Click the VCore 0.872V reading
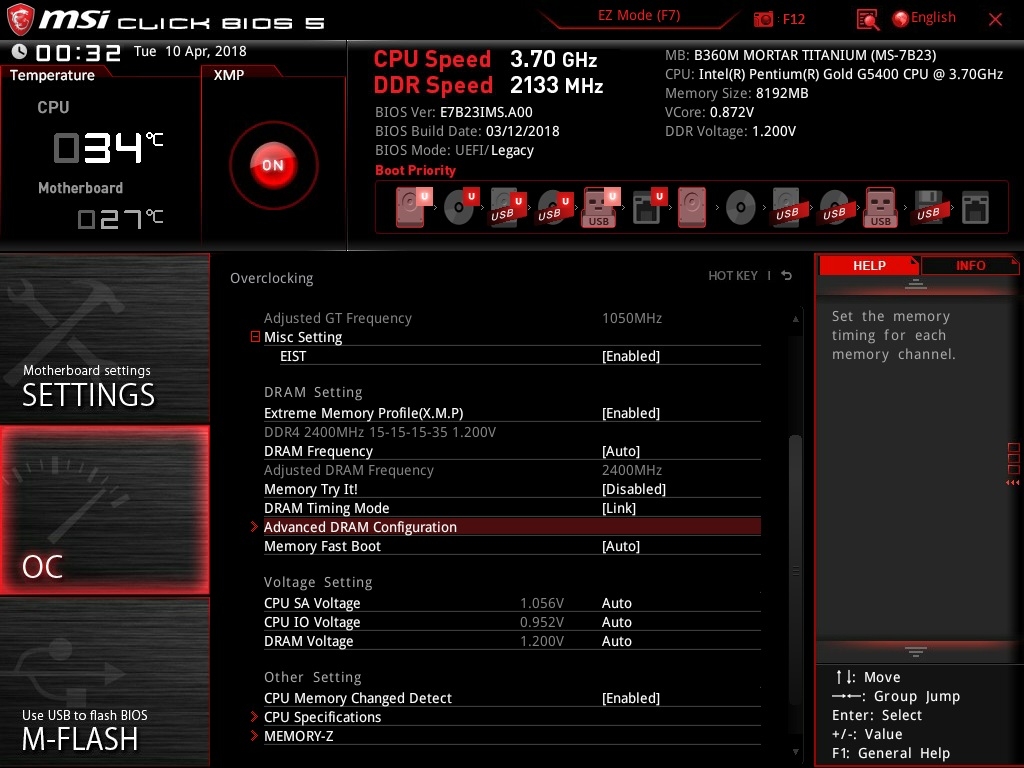The width and height of the screenshot is (1024, 768). coord(709,112)
